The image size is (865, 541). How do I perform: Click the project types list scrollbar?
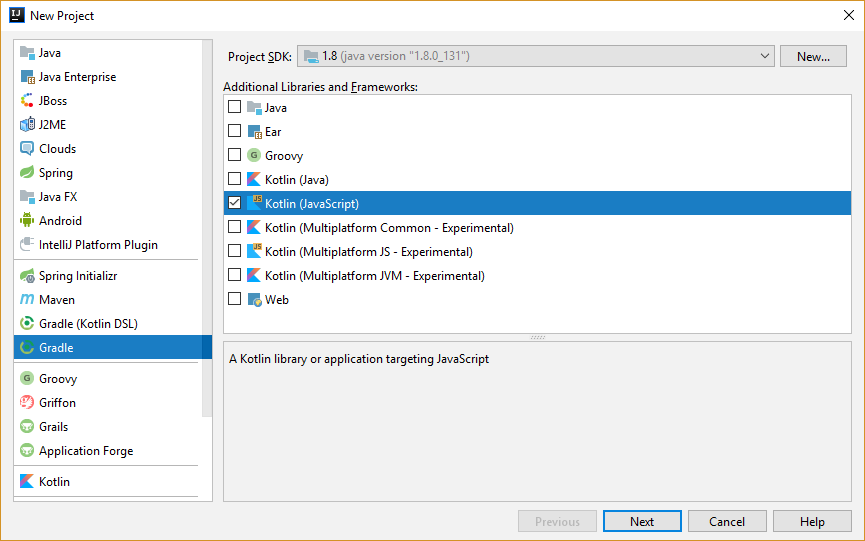(207, 229)
